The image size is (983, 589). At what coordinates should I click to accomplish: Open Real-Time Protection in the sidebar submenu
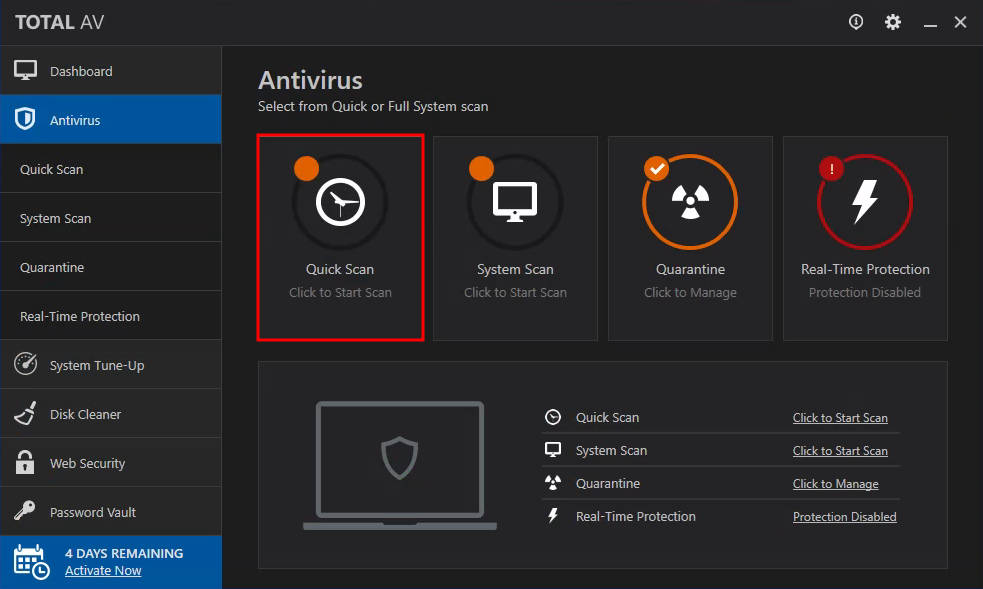[111, 315]
